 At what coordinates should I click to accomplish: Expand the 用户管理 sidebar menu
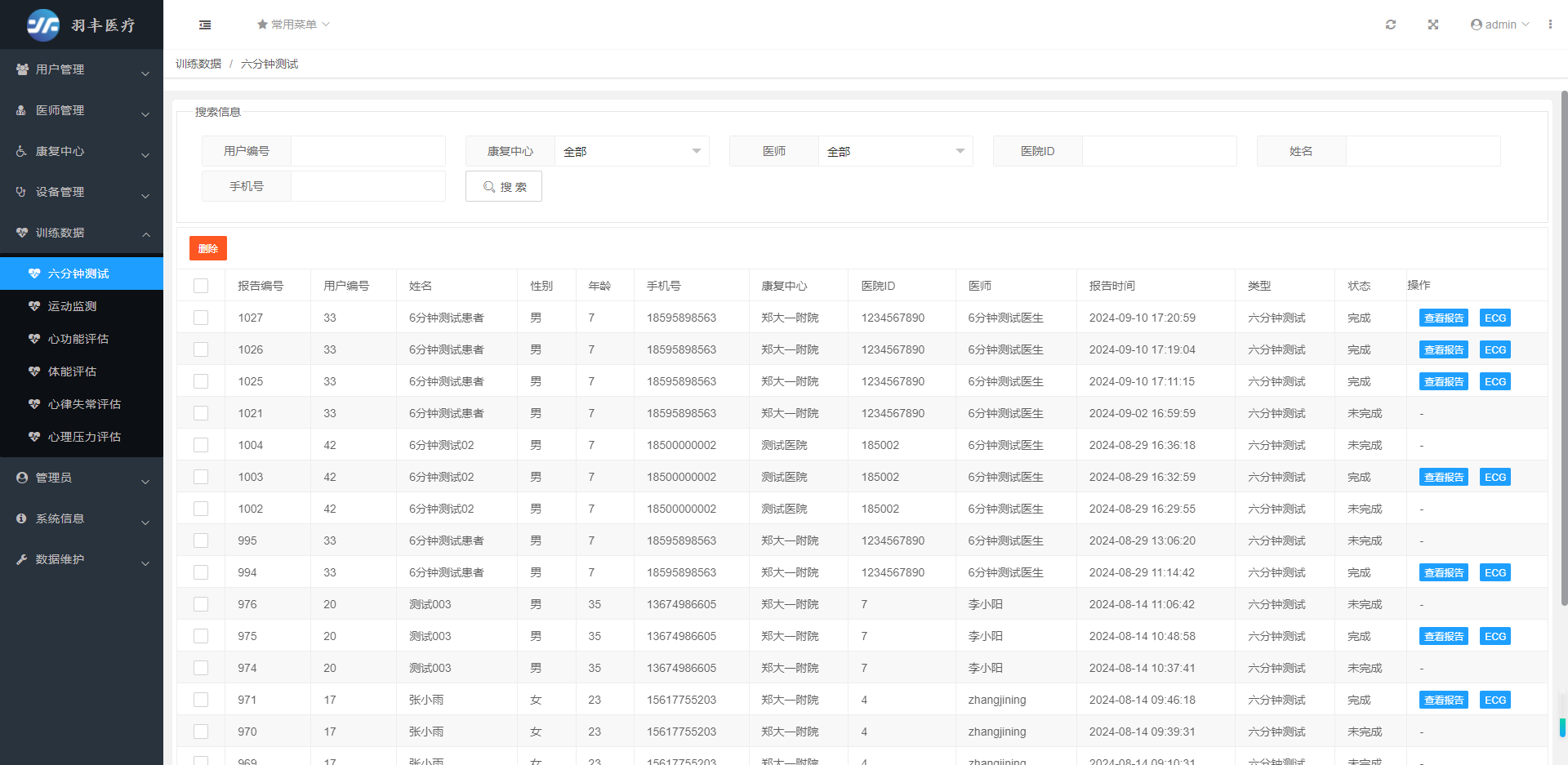click(x=82, y=70)
